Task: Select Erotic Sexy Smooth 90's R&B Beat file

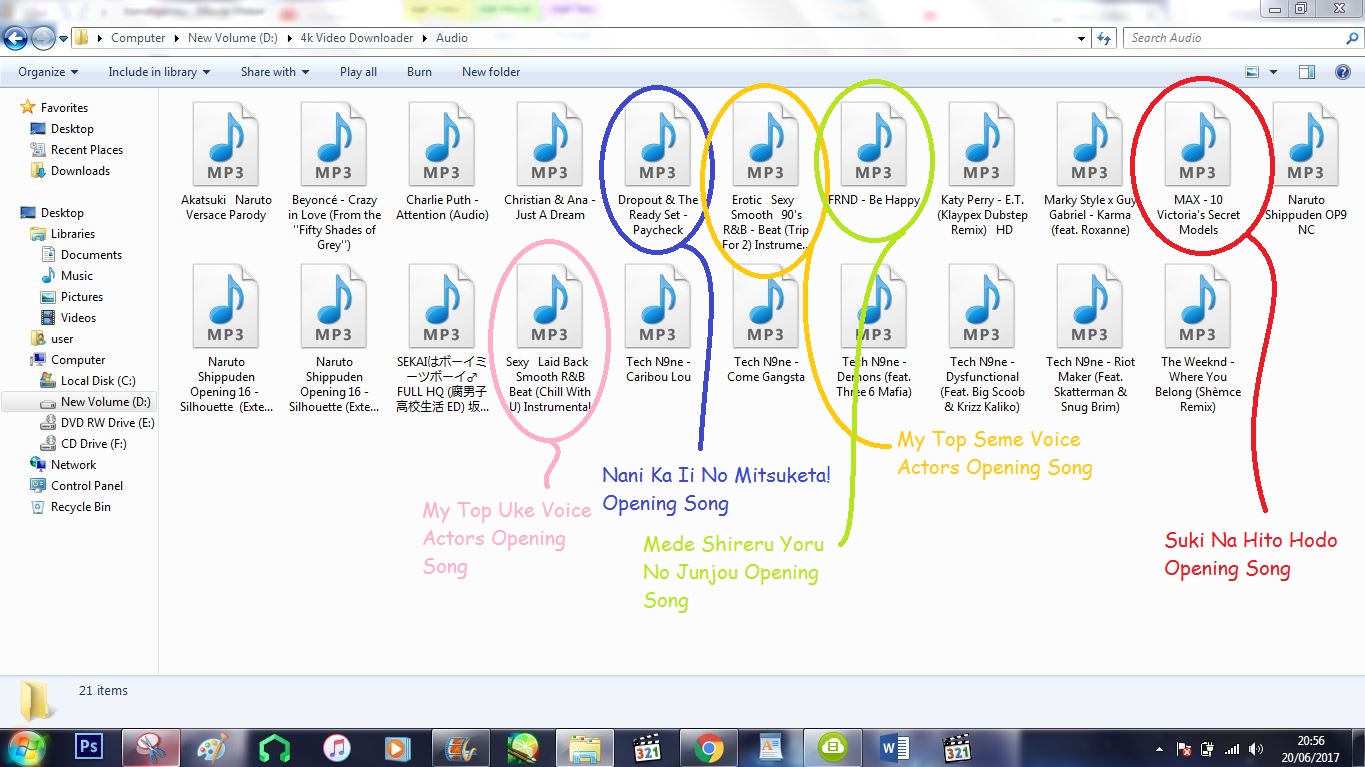Action: [766, 175]
